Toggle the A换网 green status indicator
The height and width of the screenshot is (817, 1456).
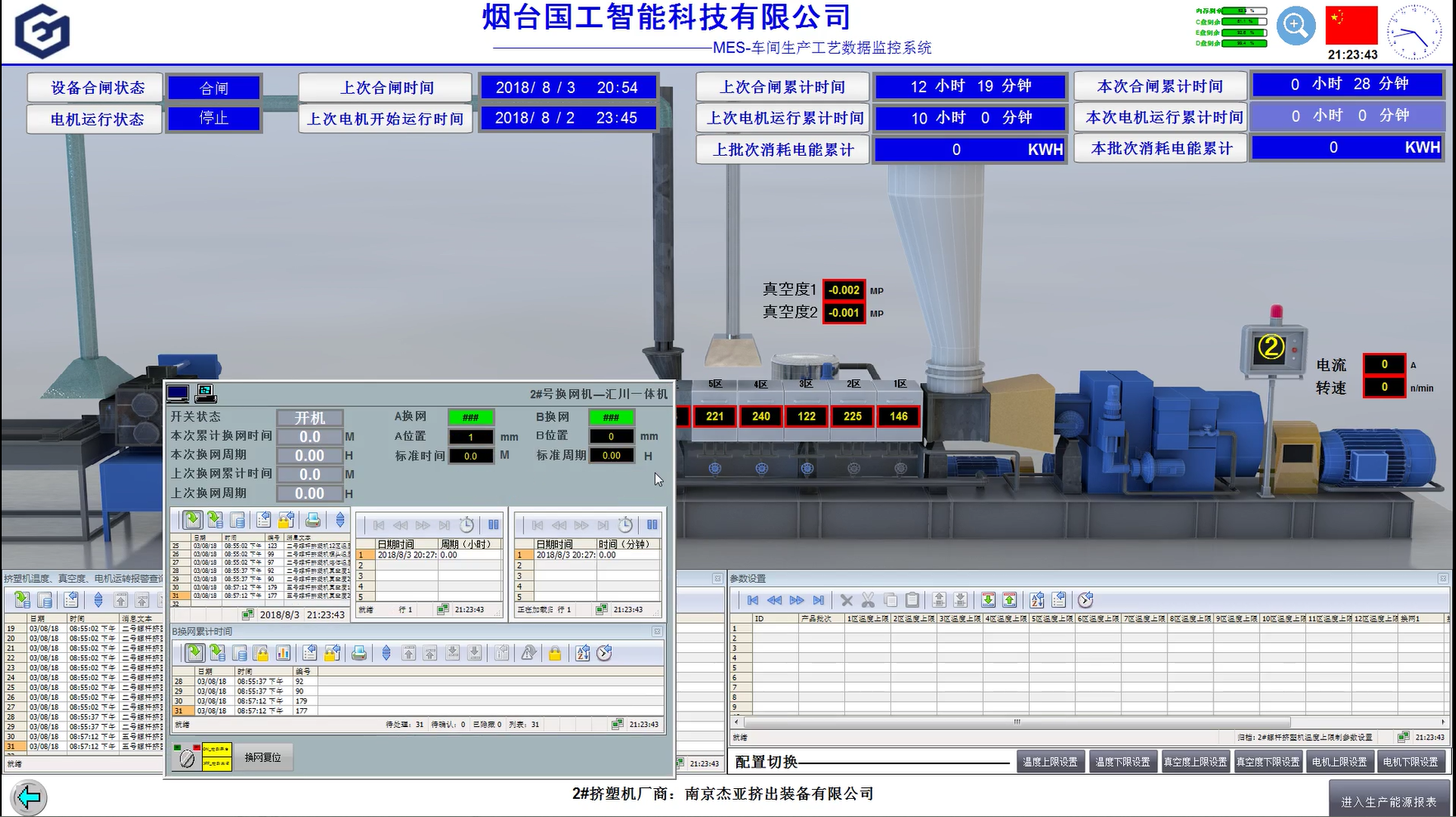[471, 417]
